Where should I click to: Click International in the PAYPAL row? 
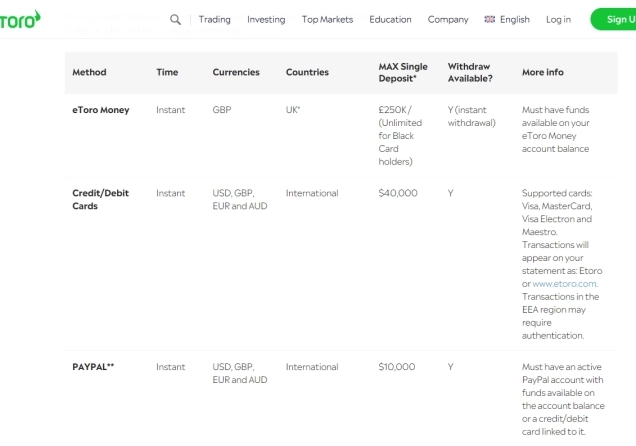[312, 367]
